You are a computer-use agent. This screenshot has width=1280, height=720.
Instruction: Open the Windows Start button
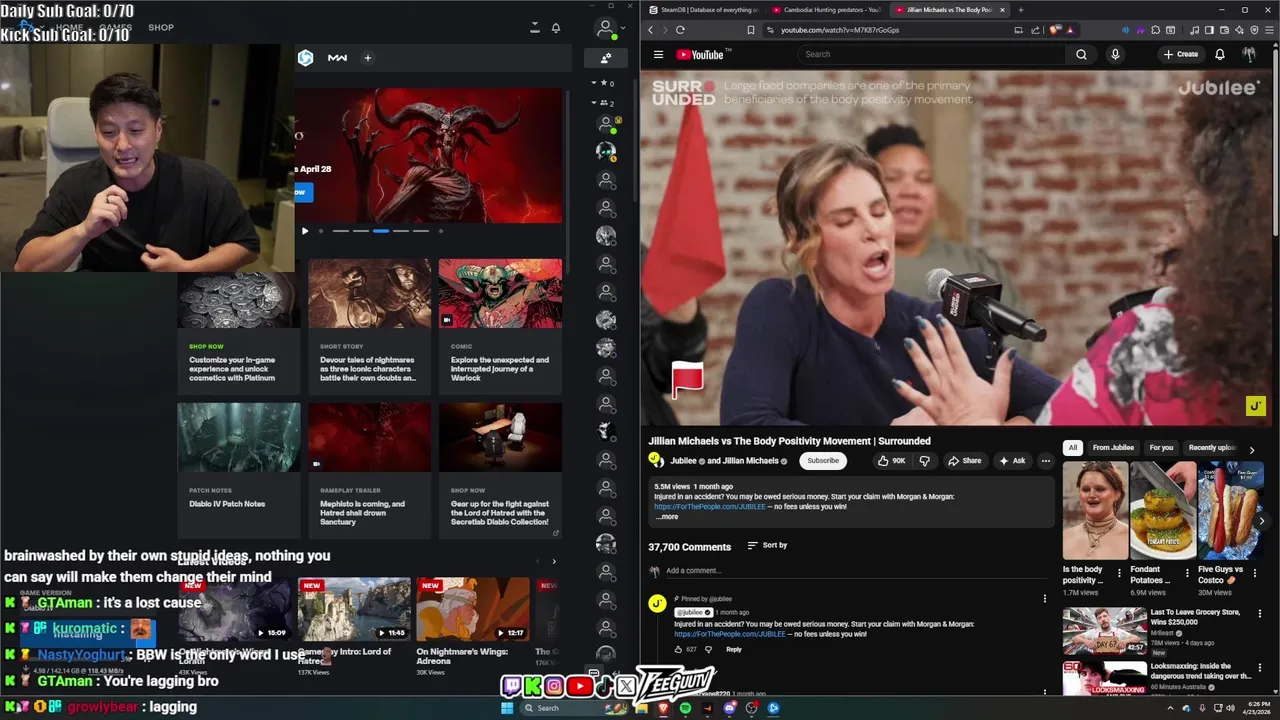pos(507,708)
